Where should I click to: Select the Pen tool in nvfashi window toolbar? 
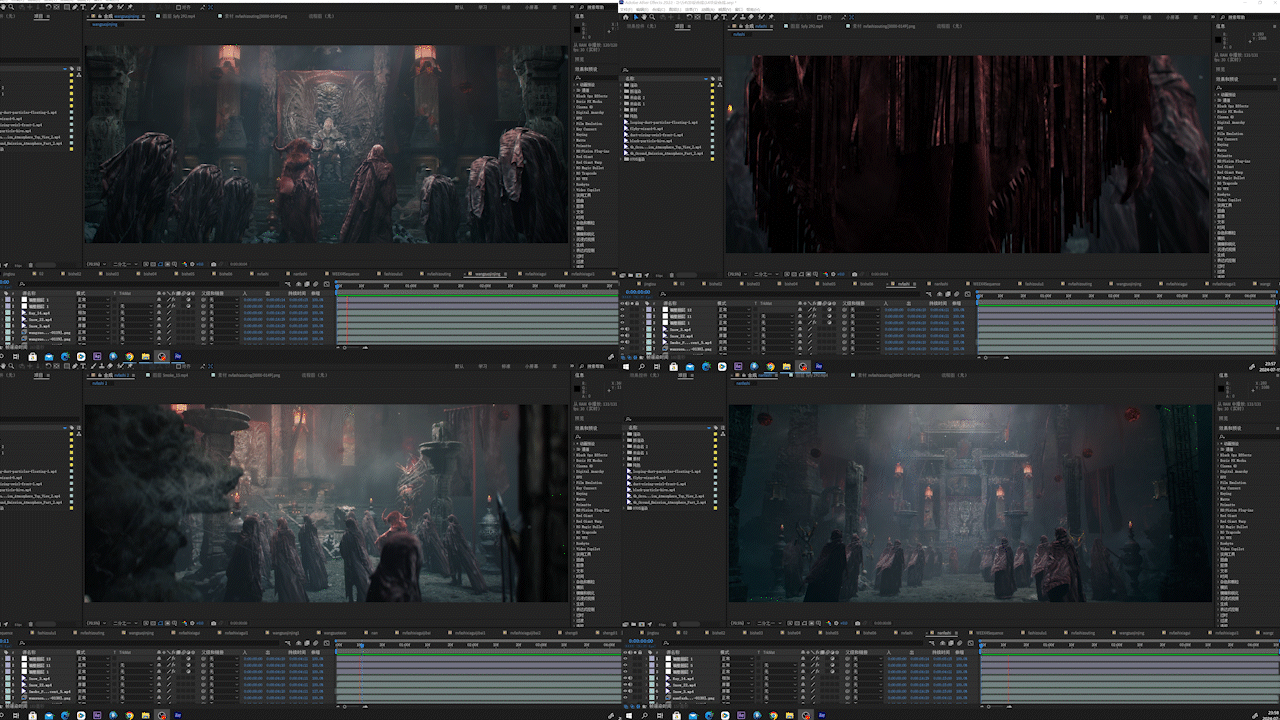(716, 17)
